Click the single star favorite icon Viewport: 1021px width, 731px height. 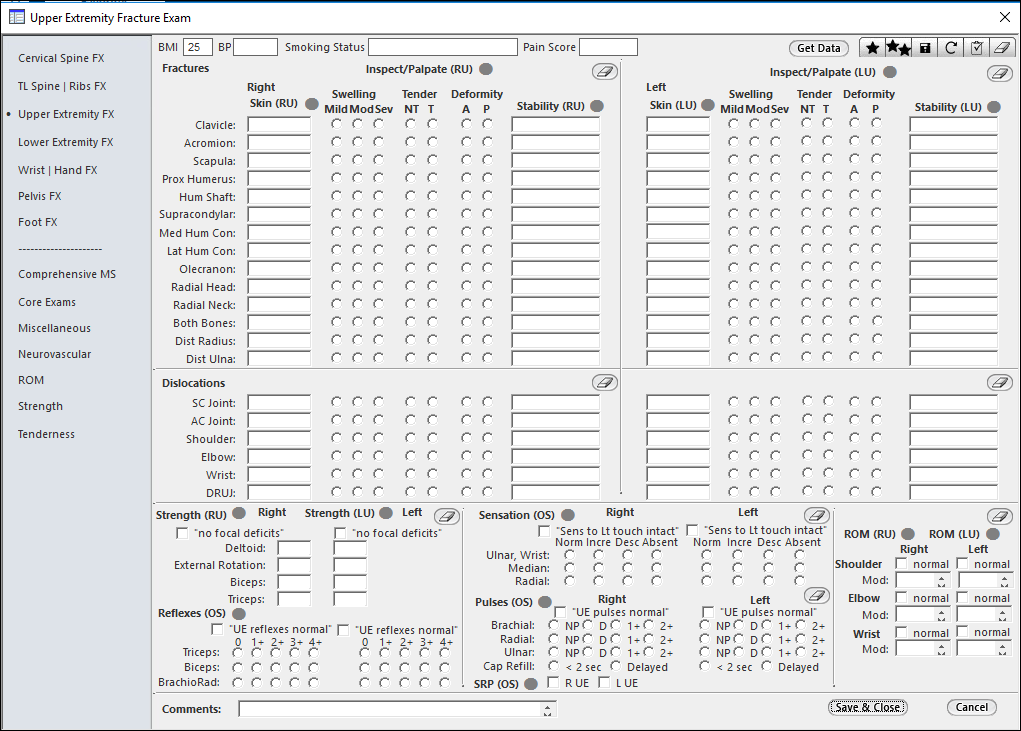[x=873, y=48]
